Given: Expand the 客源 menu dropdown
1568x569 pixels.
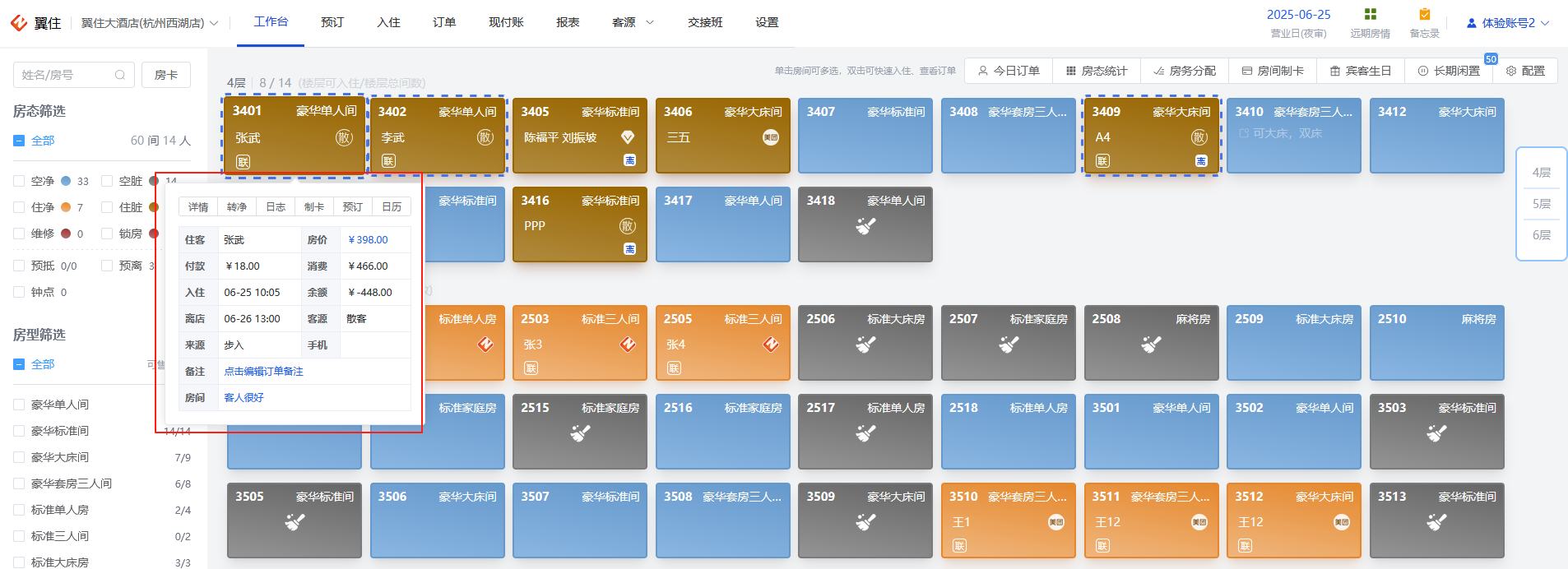Looking at the screenshot, I should [x=633, y=22].
